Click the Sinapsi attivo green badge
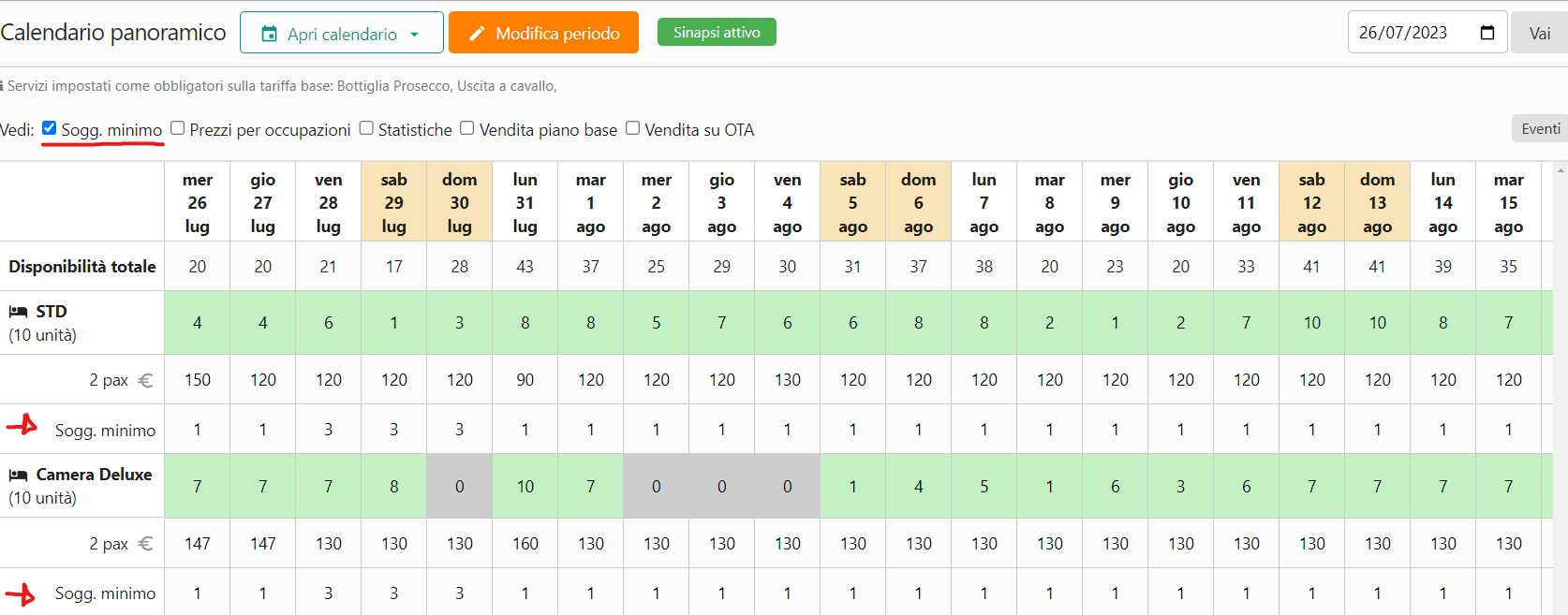 pos(717,32)
